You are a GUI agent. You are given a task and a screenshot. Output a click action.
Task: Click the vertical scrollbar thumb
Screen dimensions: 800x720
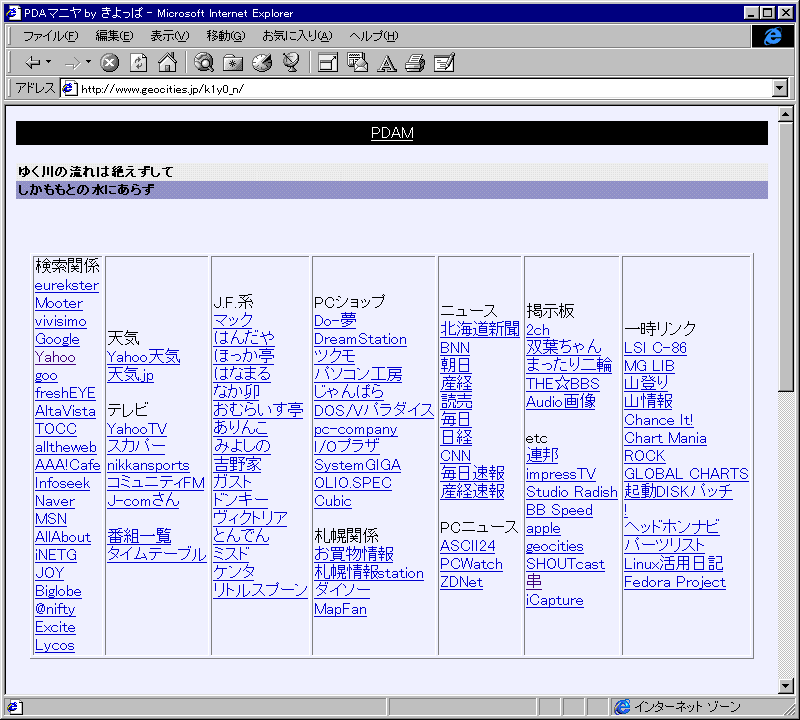pyautogui.click(x=786, y=256)
